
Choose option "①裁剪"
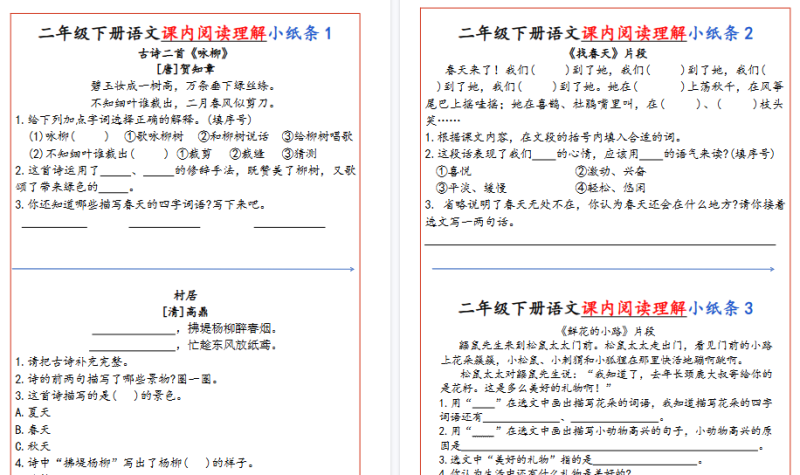(x=194, y=153)
